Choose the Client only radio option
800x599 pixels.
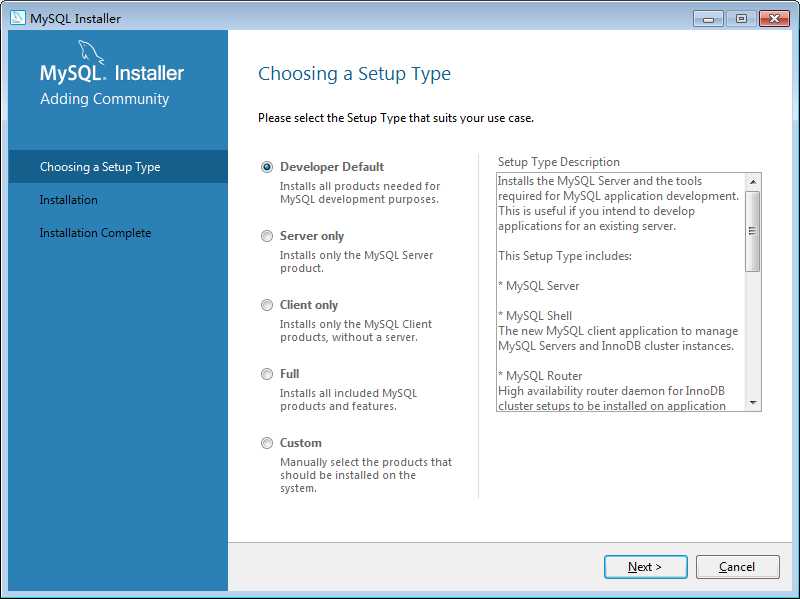click(x=267, y=305)
